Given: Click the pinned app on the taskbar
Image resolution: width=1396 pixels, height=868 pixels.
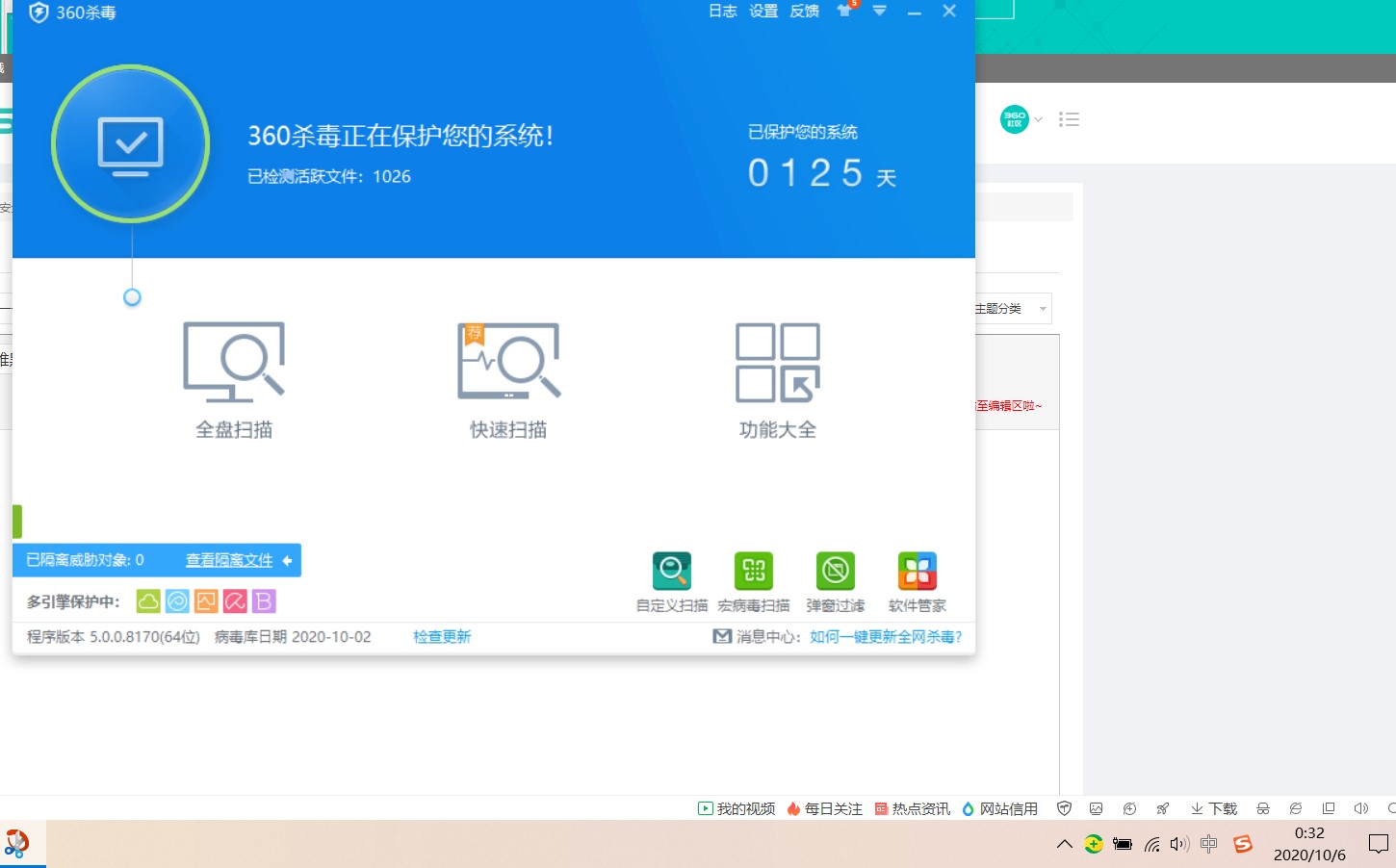Looking at the screenshot, I should (17, 844).
